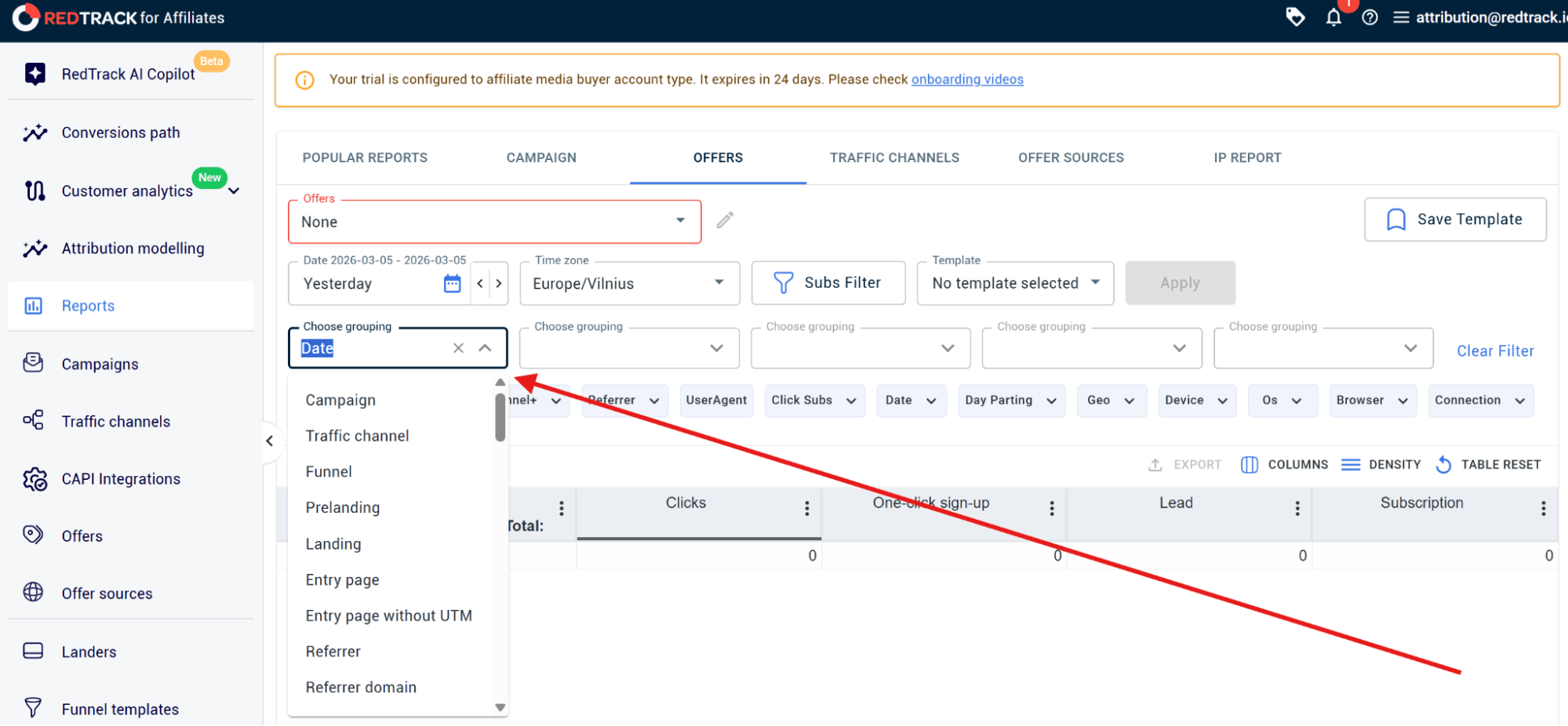Click the Table Reset icon
Screen dimensions: 1568x726
tap(1443, 465)
